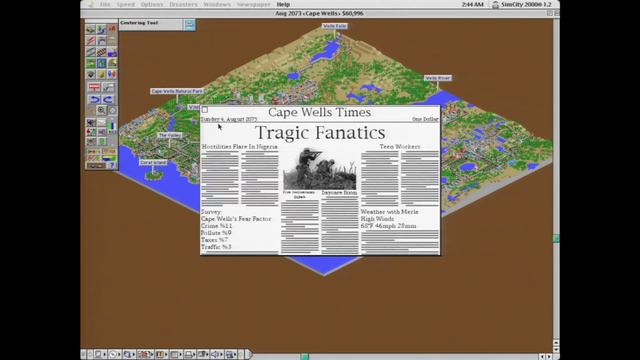Image resolution: width=640 pixels, height=360 pixels.
Task: Click the Zoom In magnifier tool
Action: tap(101, 110)
